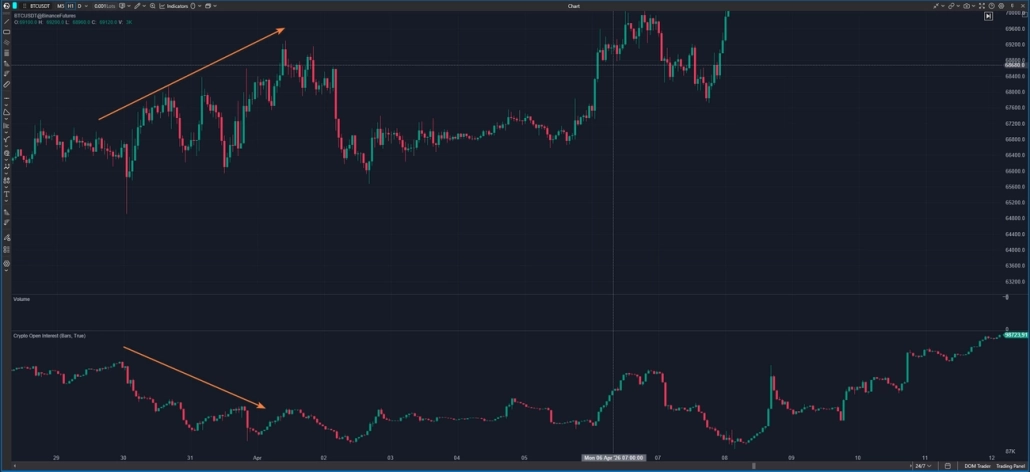
Task: Expand the cloud upload dropdown arrow
Action: 974,6
